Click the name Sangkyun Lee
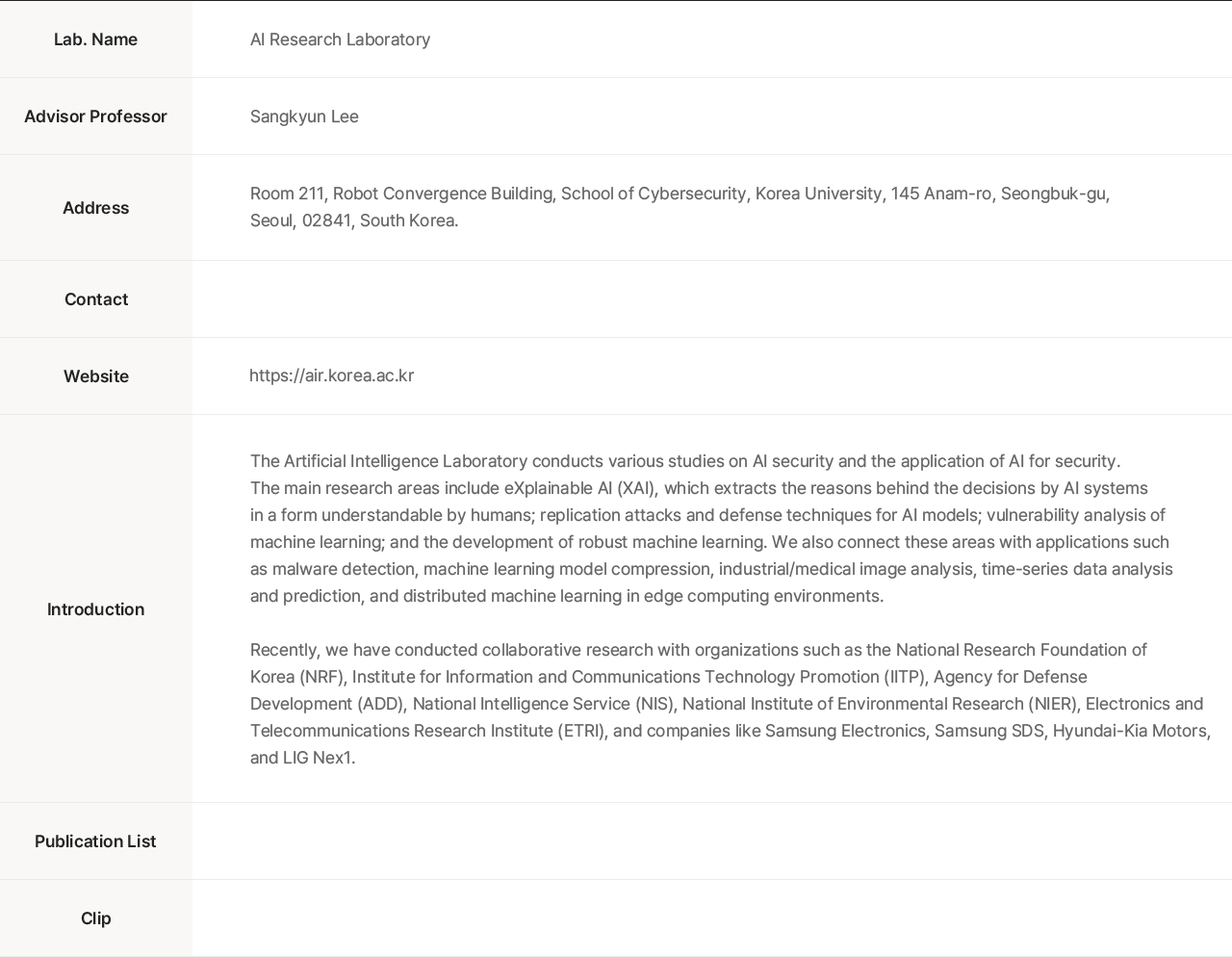The height and width of the screenshot is (957, 1232). coord(304,116)
